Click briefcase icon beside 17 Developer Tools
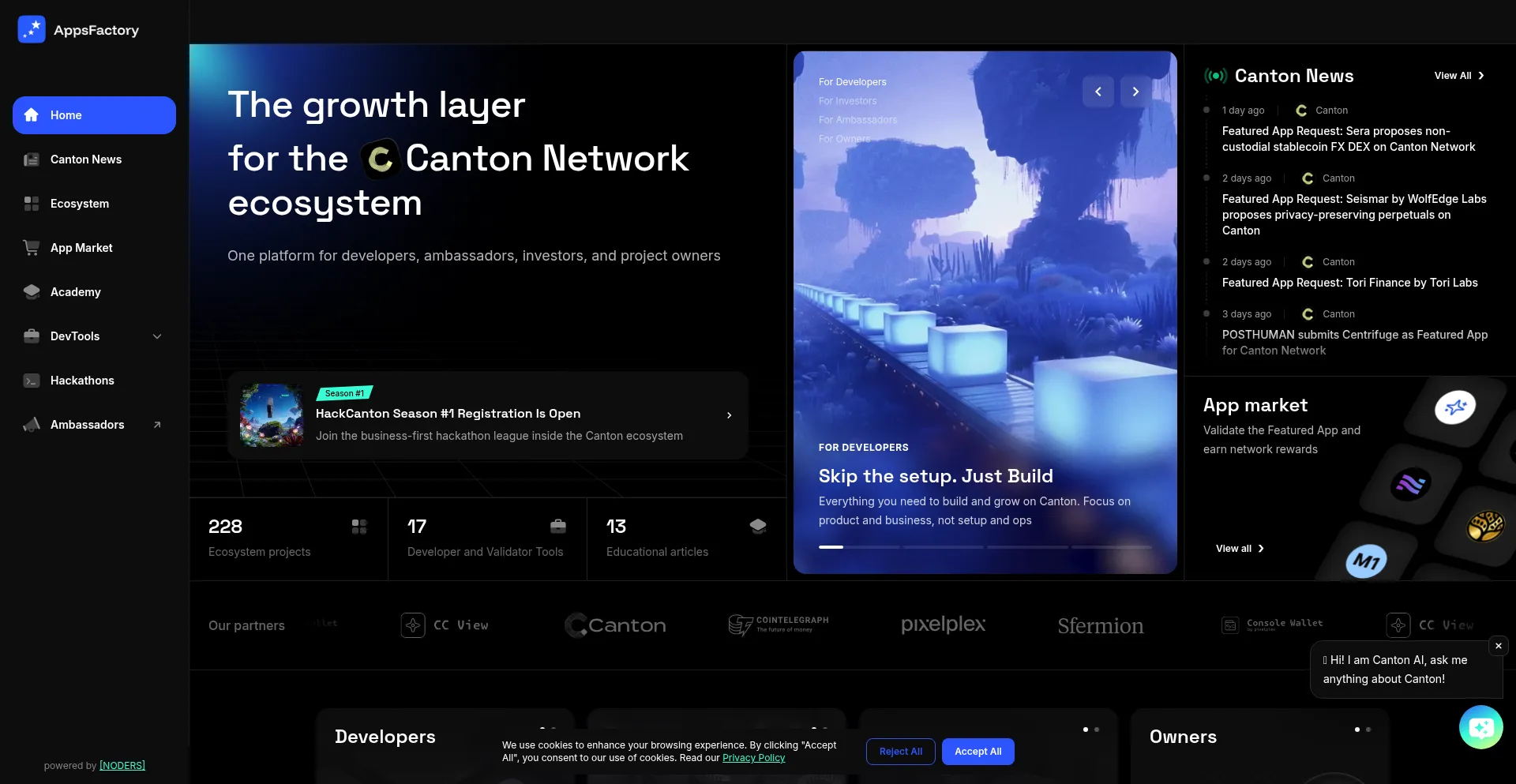Image resolution: width=1516 pixels, height=784 pixels. [558, 527]
